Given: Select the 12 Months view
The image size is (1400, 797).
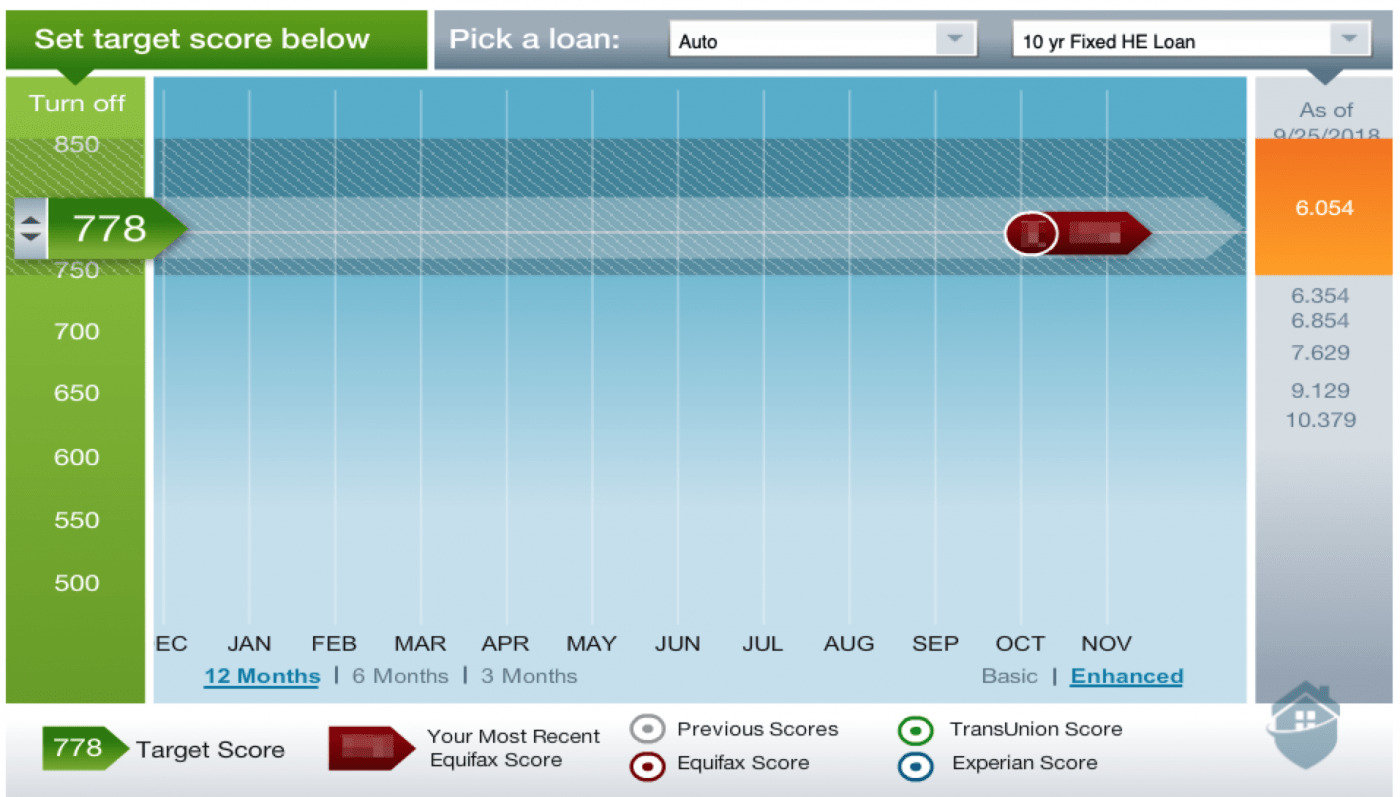Looking at the screenshot, I should click(x=262, y=676).
